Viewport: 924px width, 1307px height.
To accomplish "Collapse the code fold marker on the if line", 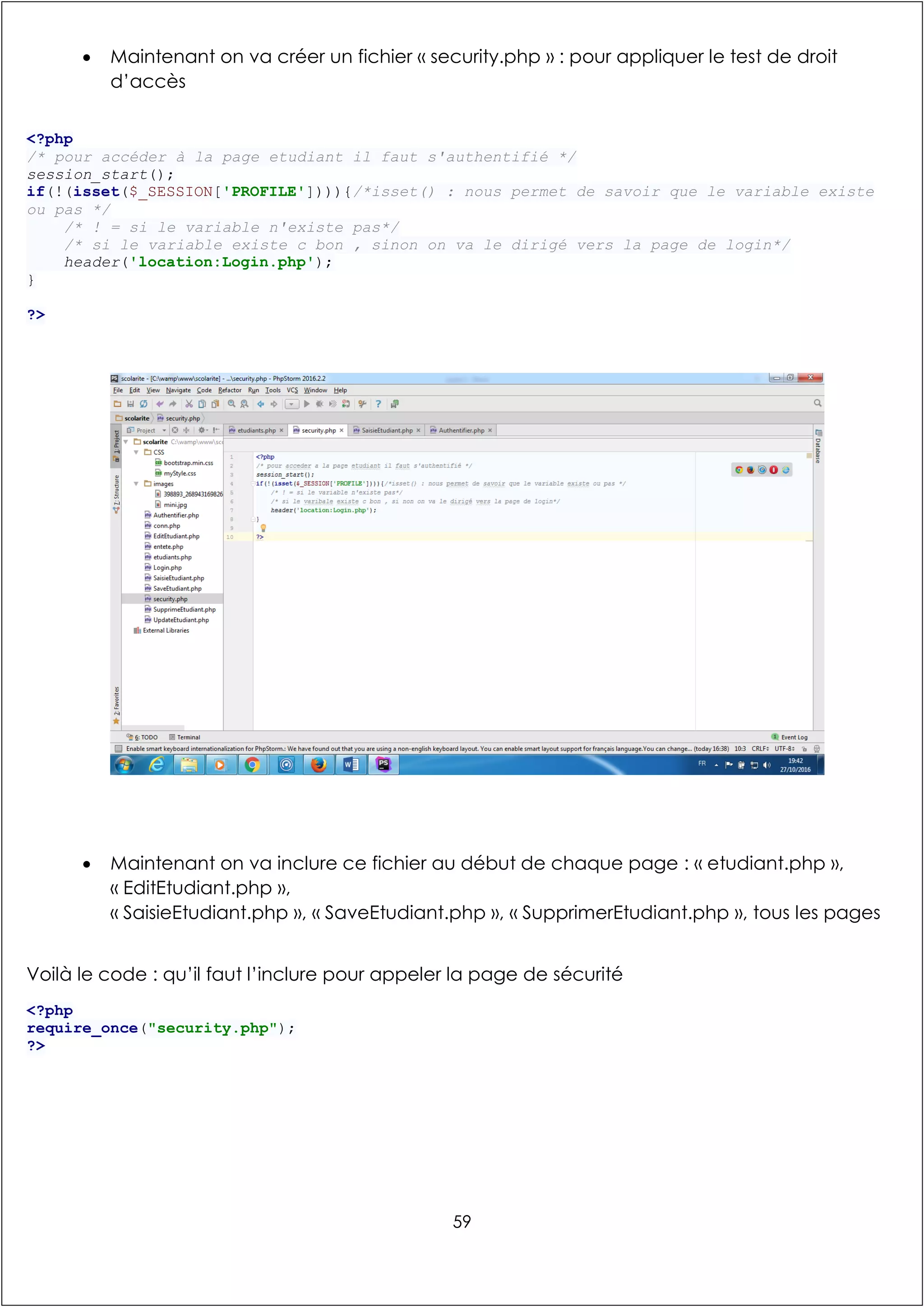I will 253,483.
